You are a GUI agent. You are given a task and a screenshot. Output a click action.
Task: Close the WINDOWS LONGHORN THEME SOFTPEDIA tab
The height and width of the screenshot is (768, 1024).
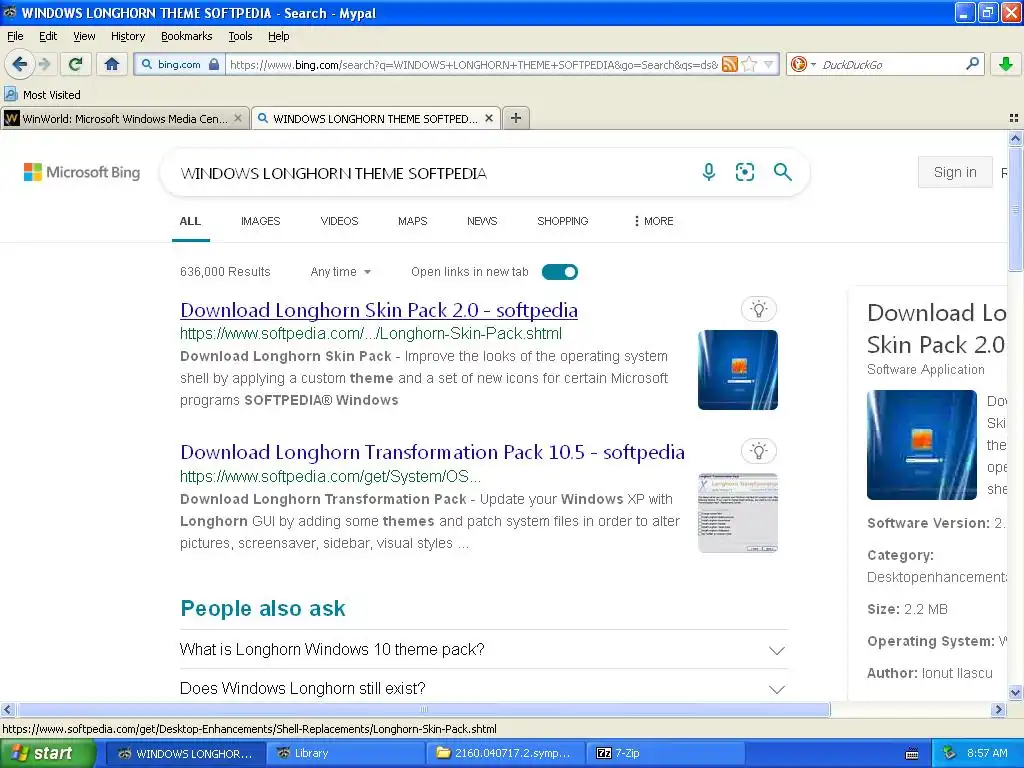(488, 118)
